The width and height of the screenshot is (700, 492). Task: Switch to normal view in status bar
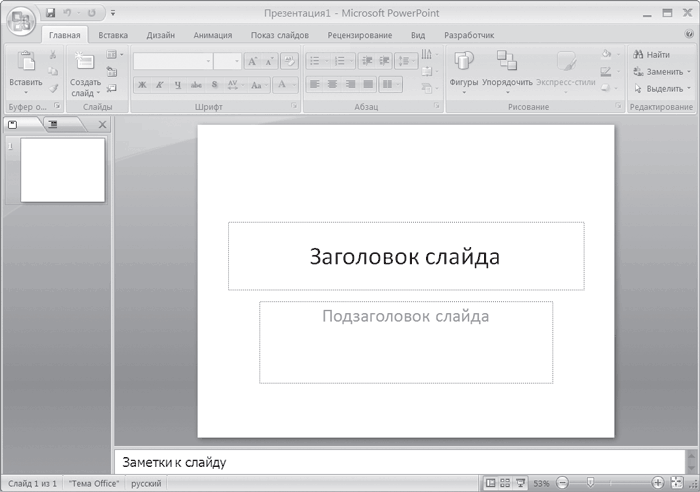click(x=491, y=483)
